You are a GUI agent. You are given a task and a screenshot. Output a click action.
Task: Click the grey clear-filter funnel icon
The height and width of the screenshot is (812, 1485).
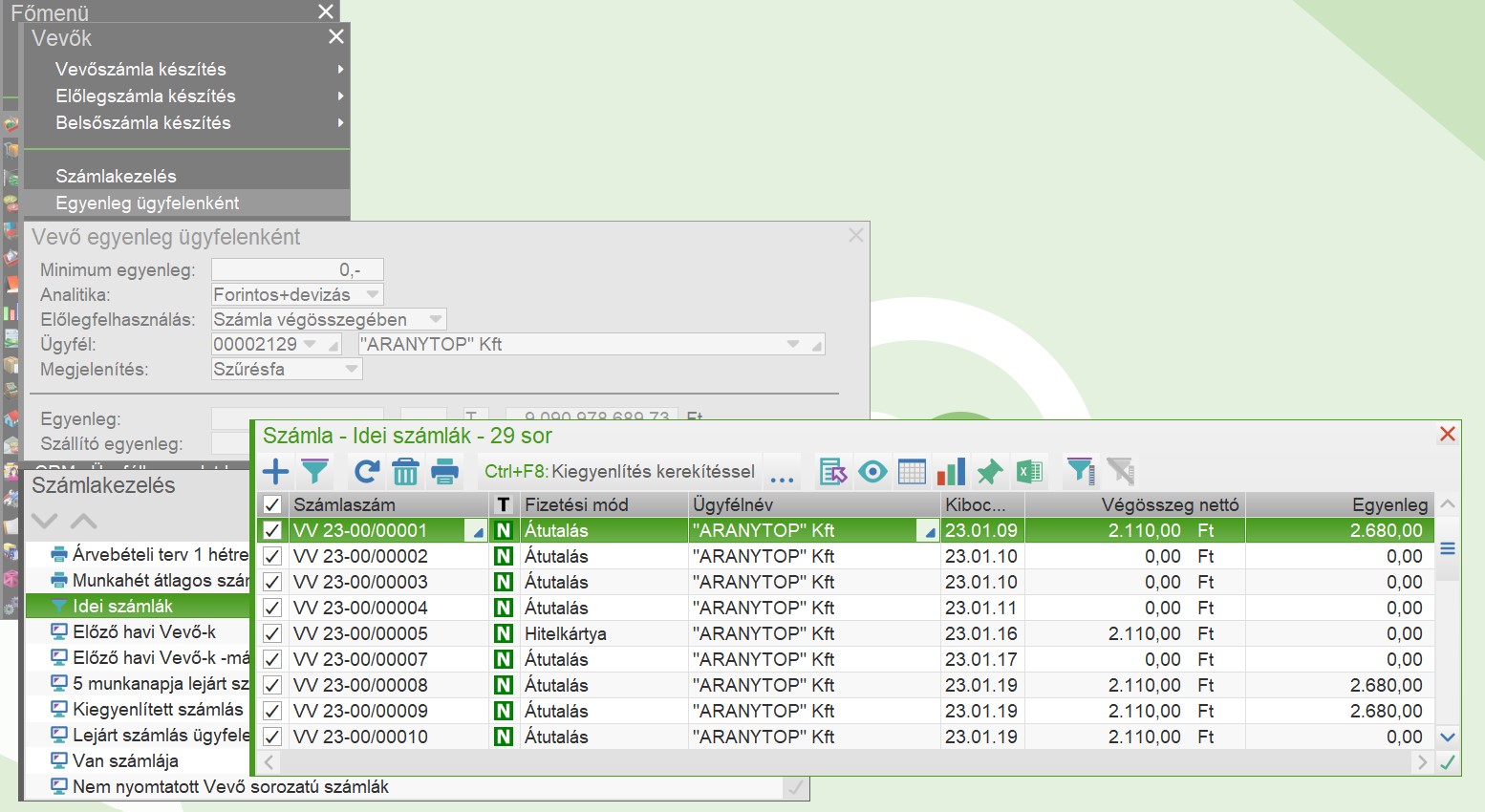(x=1120, y=471)
